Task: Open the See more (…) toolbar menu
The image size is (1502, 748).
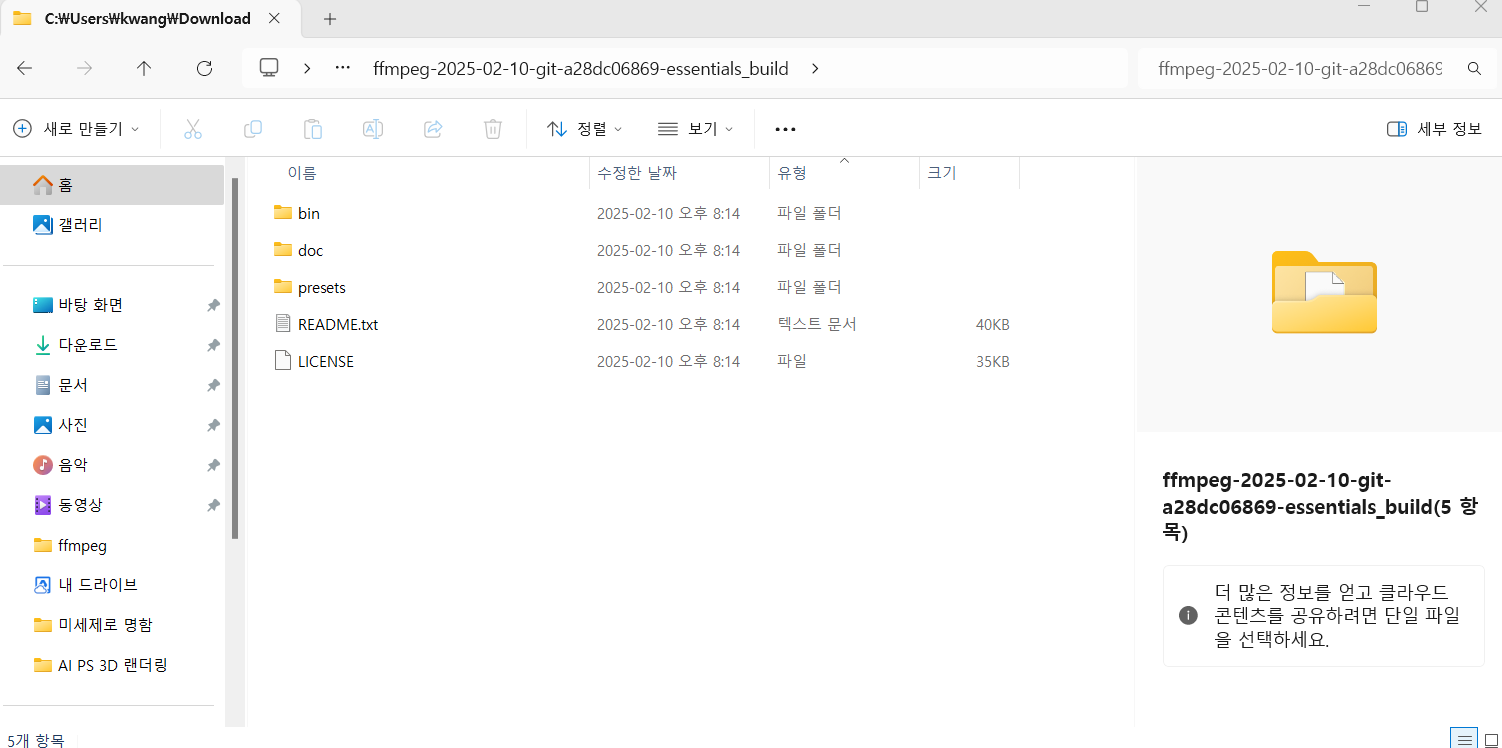Action: coord(785,129)
